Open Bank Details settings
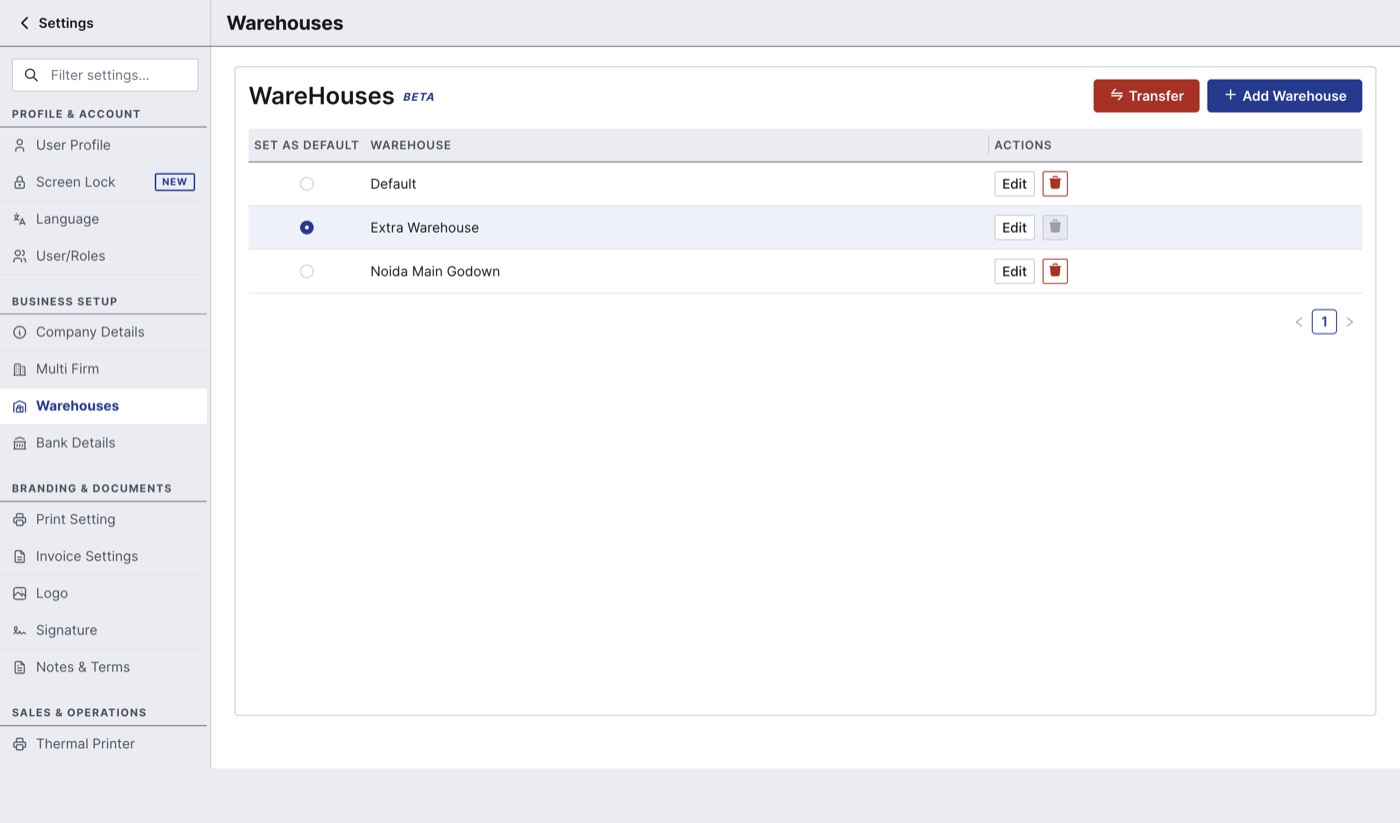Viewport: 1400px width, 823px height. coord(104,443)
